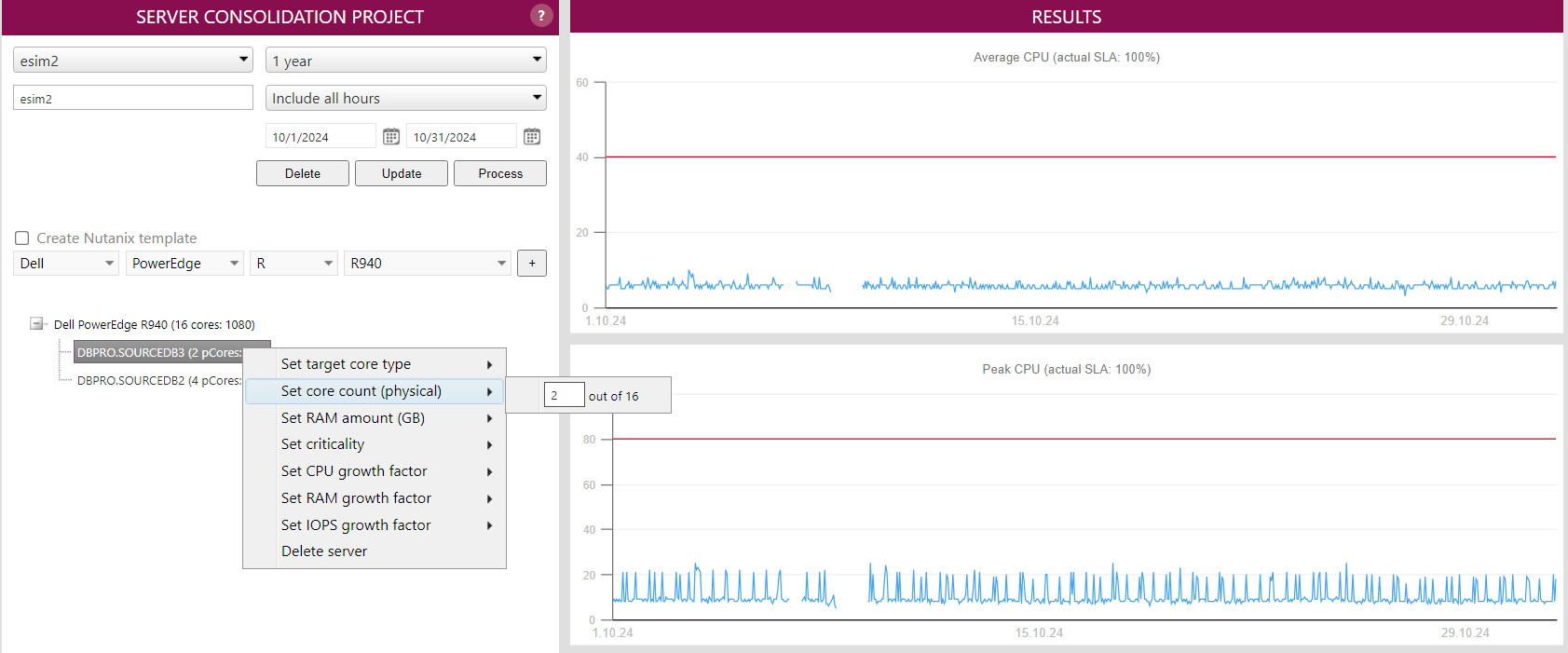Image resolution: width=1568 pixels, height=653 pixels.
Task: Click the core count input field
Action: coord(564,396)
